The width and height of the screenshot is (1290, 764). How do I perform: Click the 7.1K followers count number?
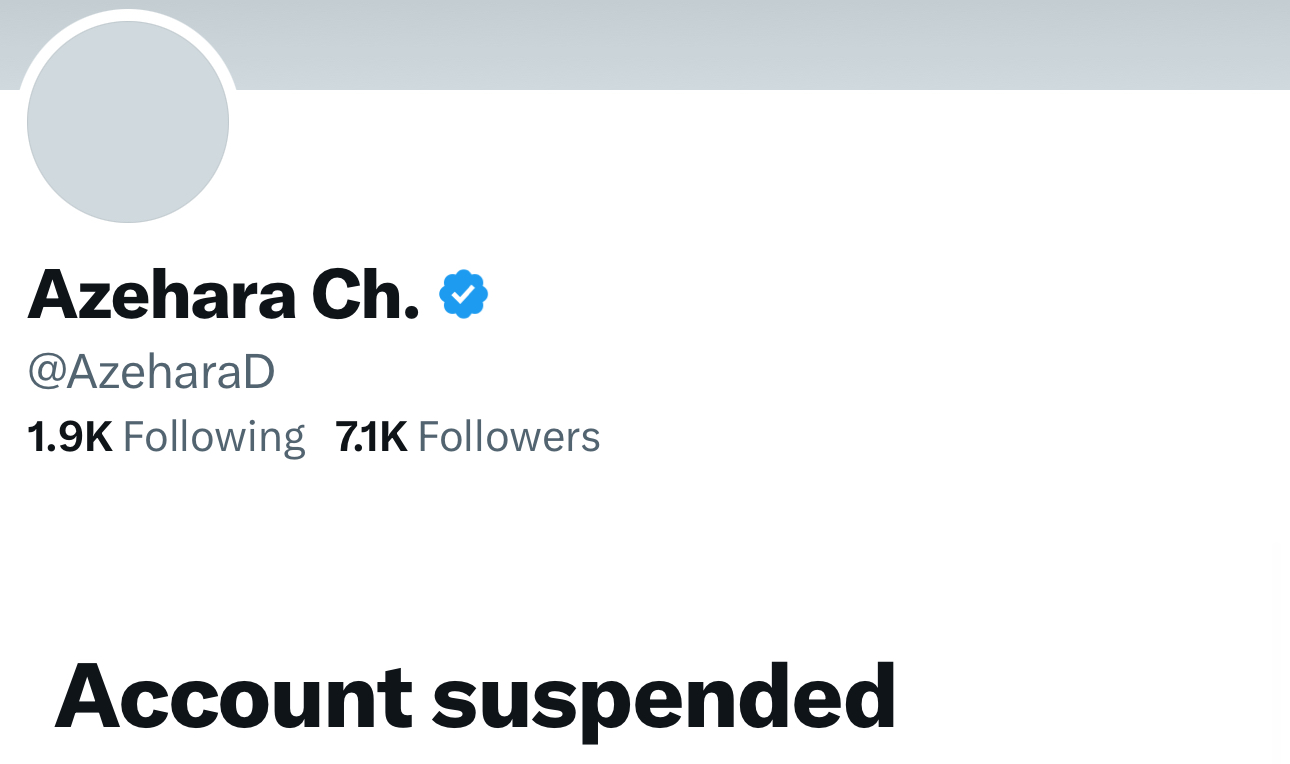(372, 438)
